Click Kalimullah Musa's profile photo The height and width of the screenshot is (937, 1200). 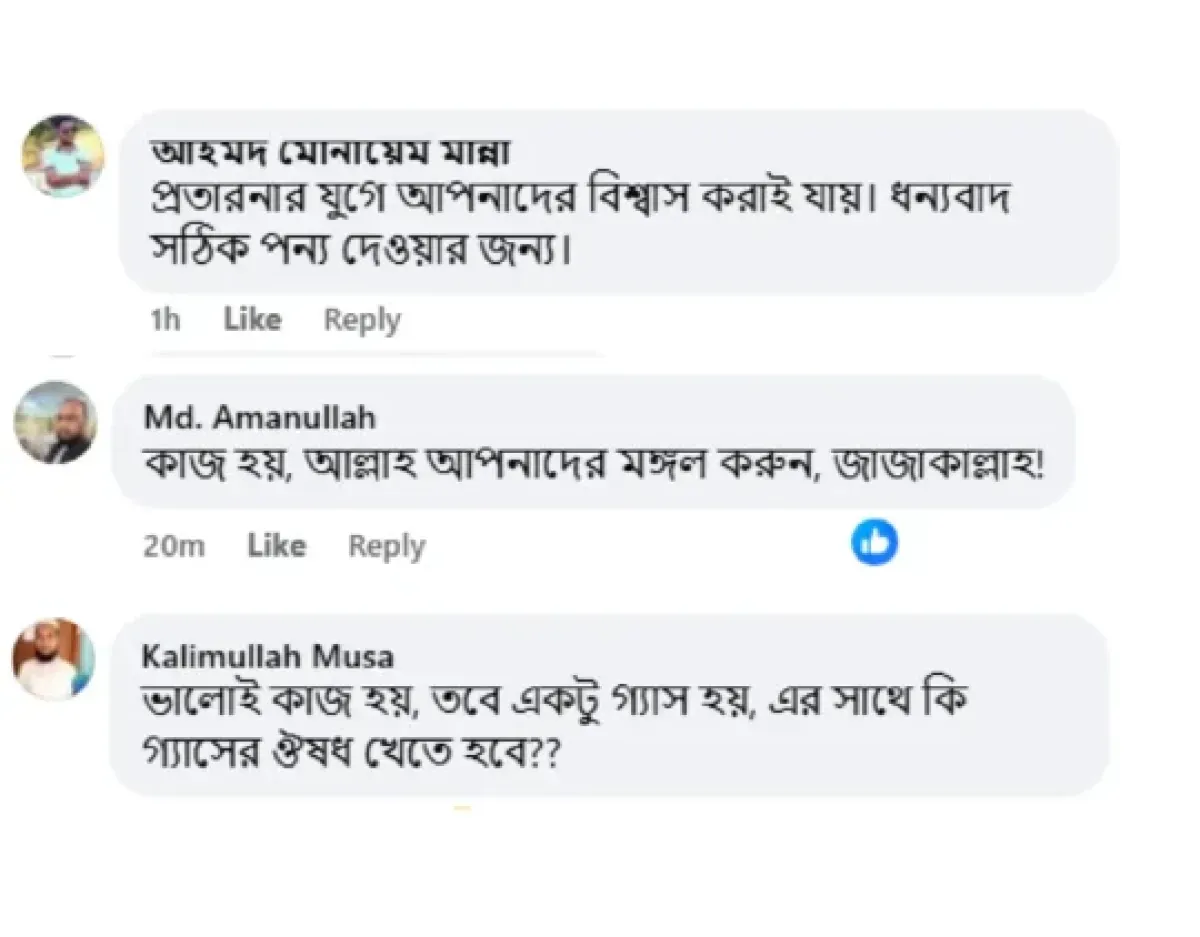tap(54, 659)
